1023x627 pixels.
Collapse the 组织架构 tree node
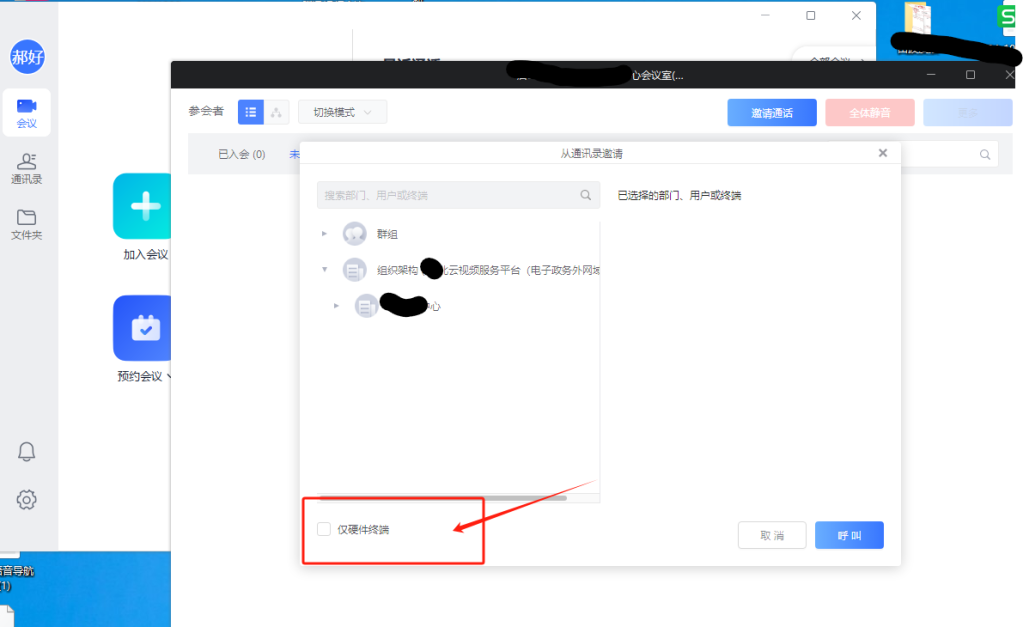[324, 269]
